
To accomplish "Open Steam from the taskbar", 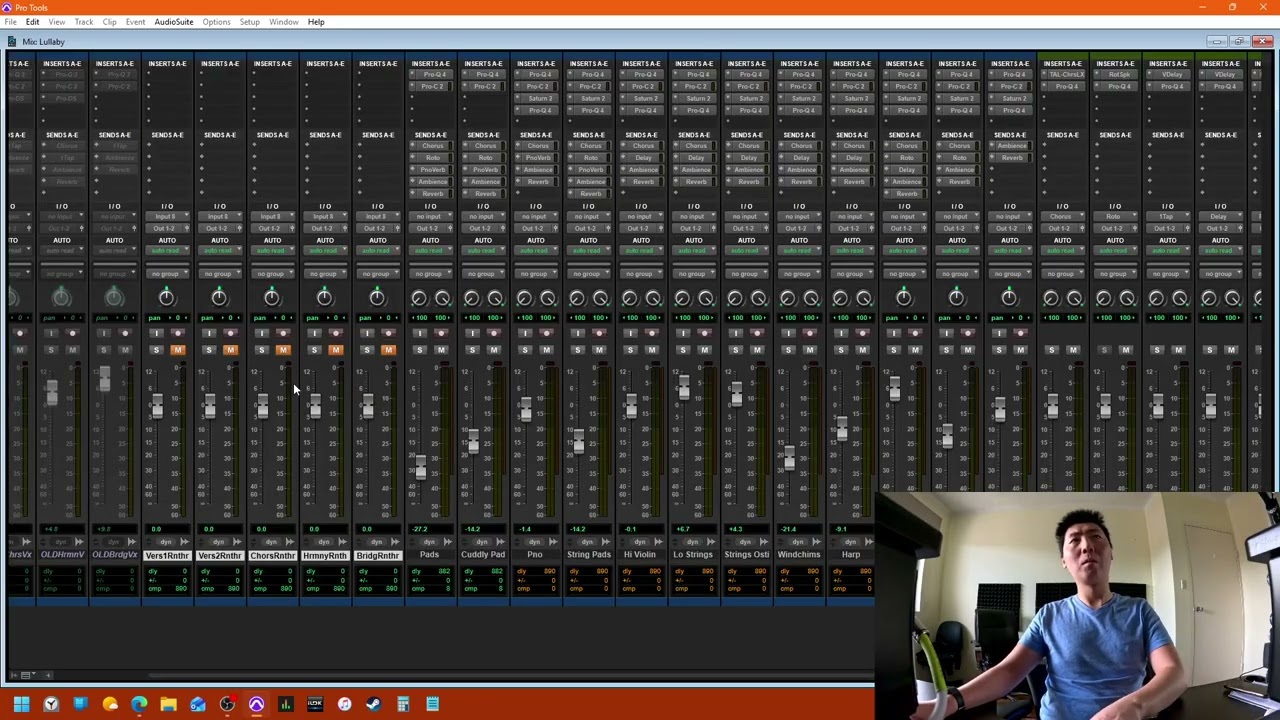I will (x=373, y=704).
